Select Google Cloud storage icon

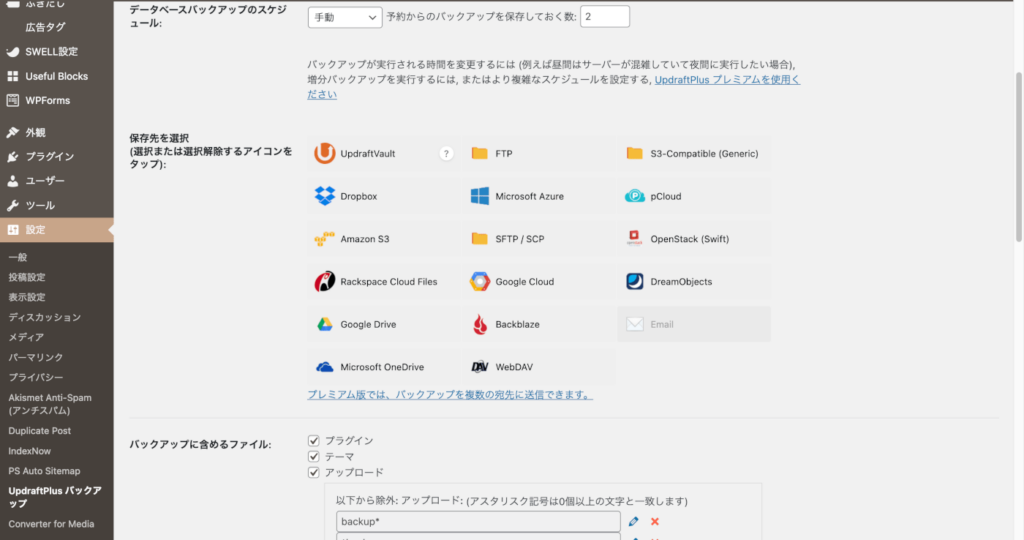(479, 281)
